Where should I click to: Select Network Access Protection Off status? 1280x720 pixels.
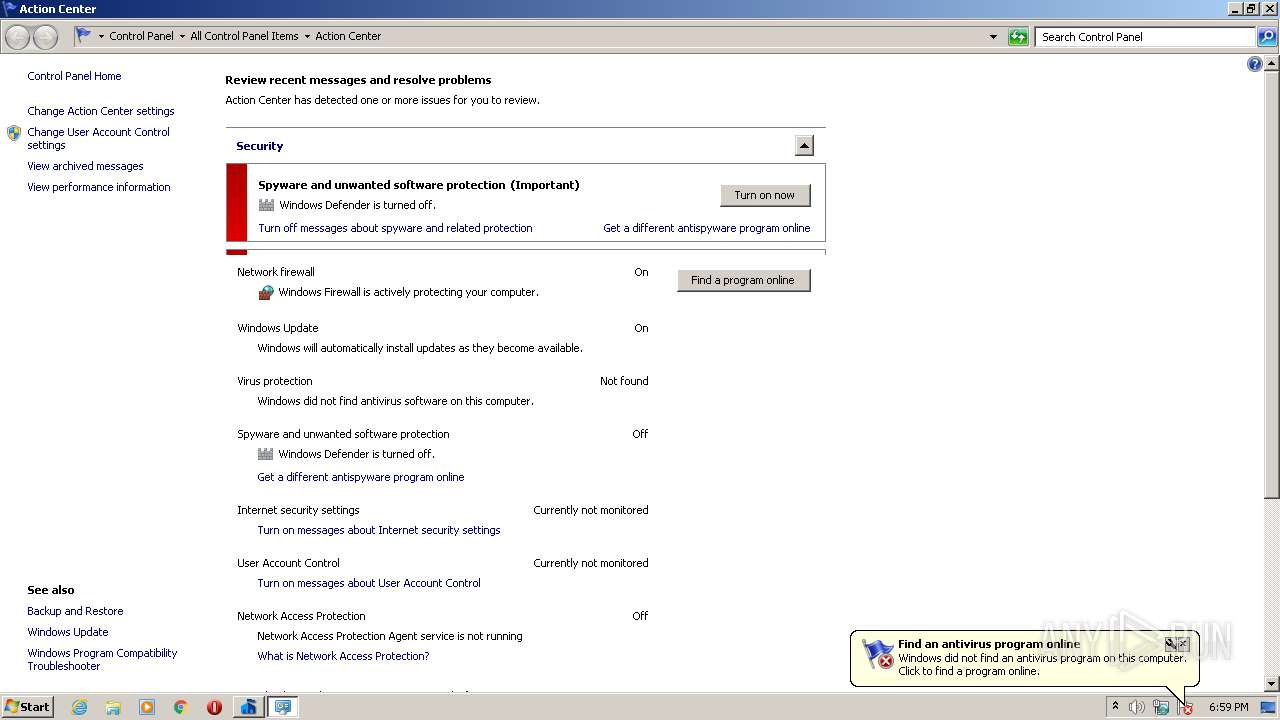(640, 616)
